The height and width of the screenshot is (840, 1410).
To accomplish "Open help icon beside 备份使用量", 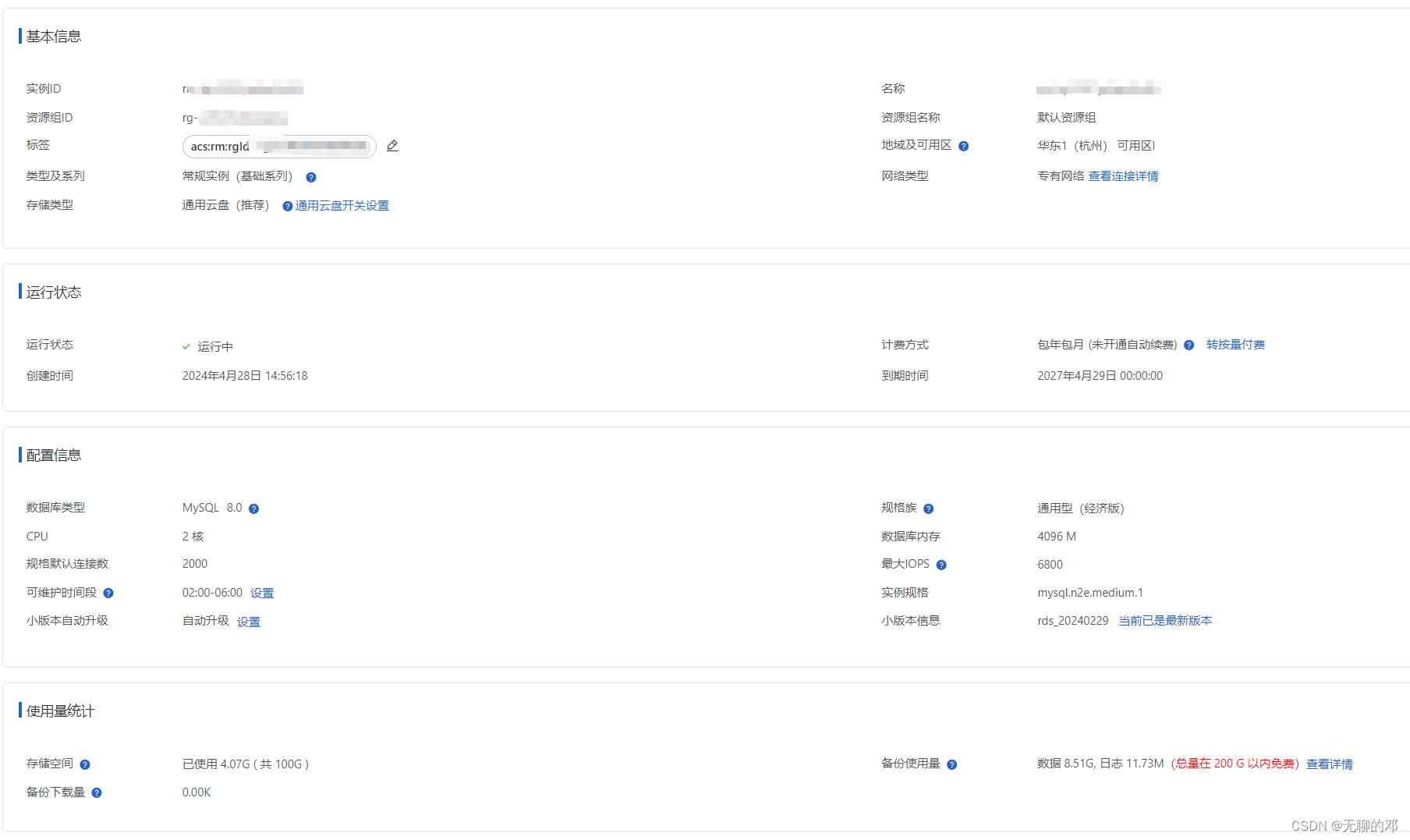I will [x=952, y=764].
